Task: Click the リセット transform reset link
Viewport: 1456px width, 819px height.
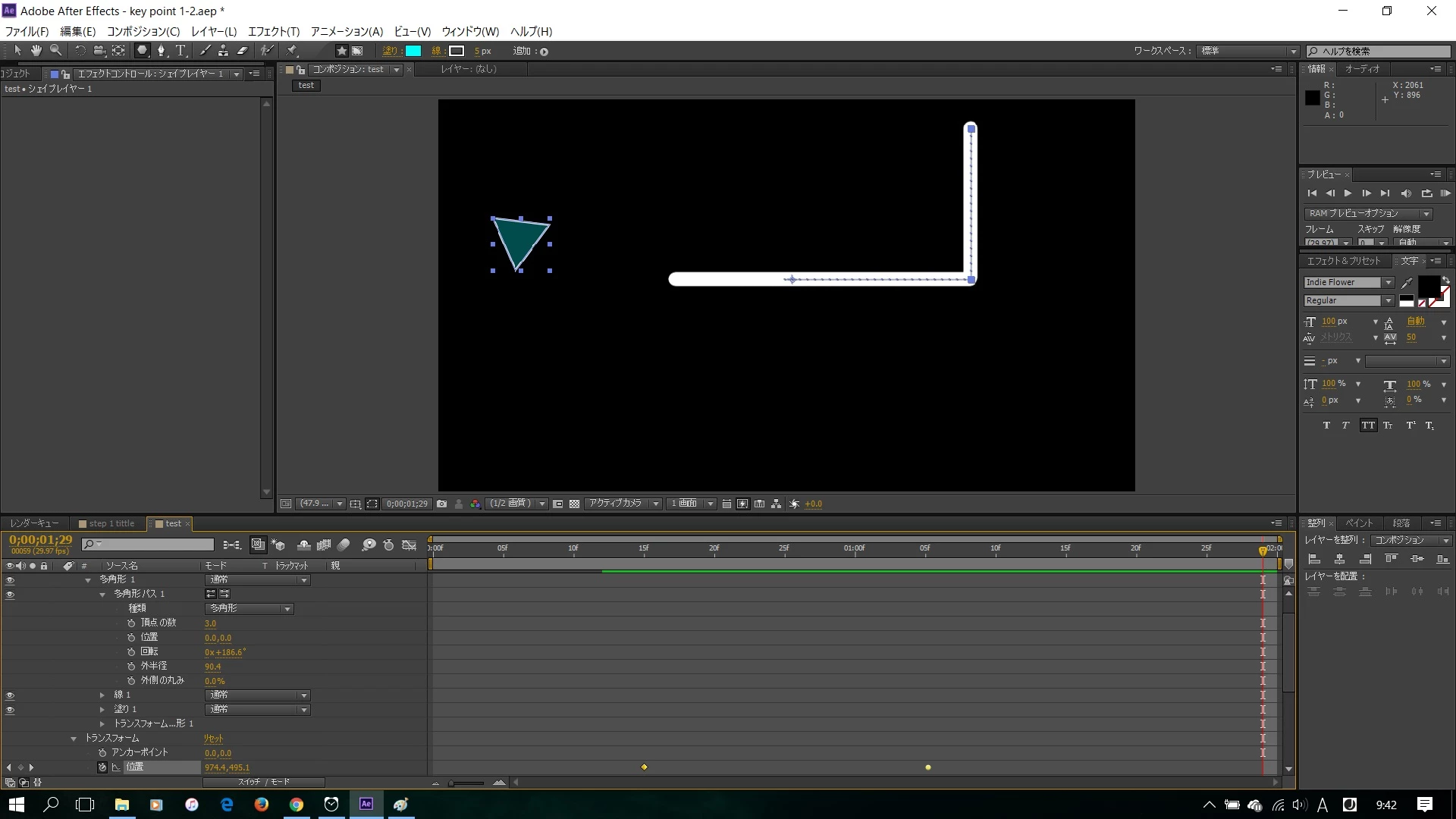Action: pyautogui.click(x=213, y=739)
